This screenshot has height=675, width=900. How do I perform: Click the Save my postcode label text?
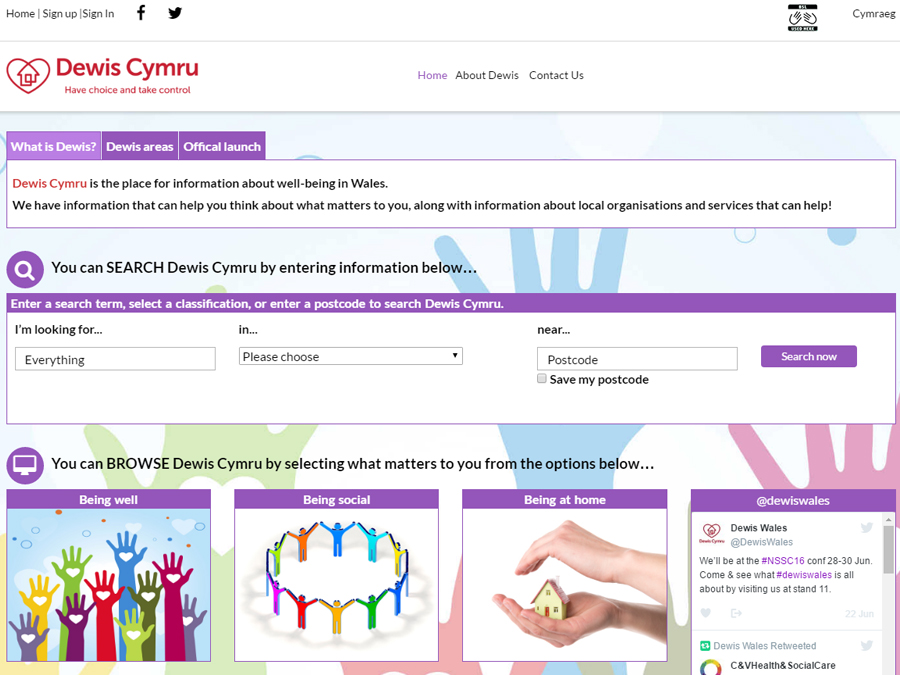coord(599,379)
